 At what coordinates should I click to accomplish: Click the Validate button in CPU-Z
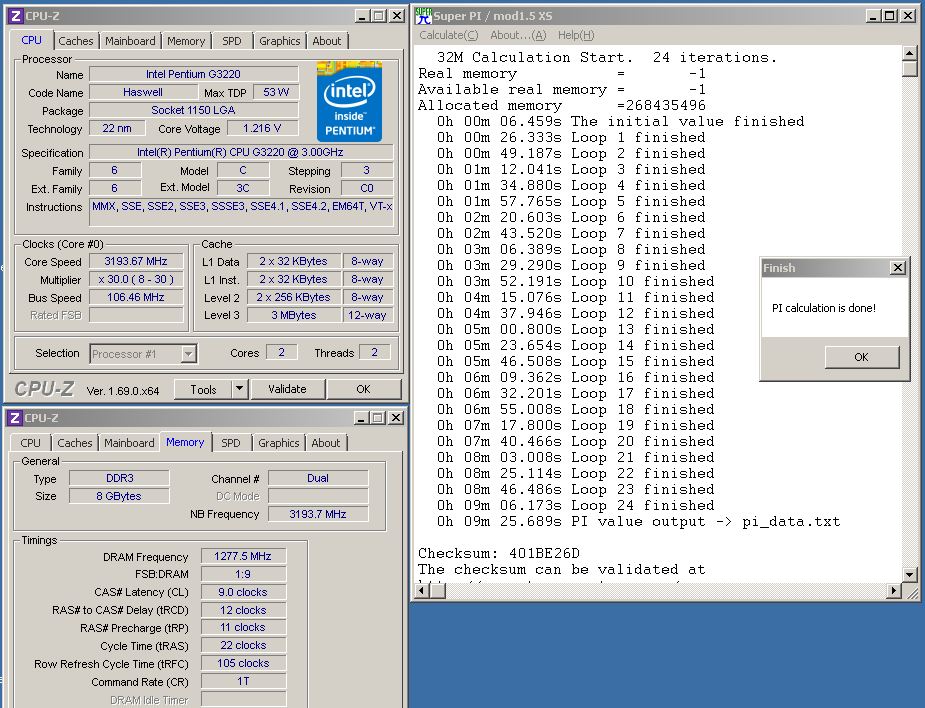287,389
